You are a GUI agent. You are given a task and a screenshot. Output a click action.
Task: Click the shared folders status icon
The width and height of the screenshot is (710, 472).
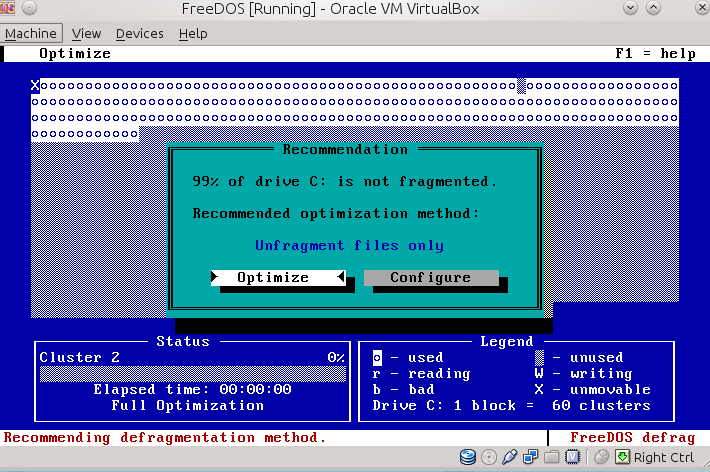(551, 457)
